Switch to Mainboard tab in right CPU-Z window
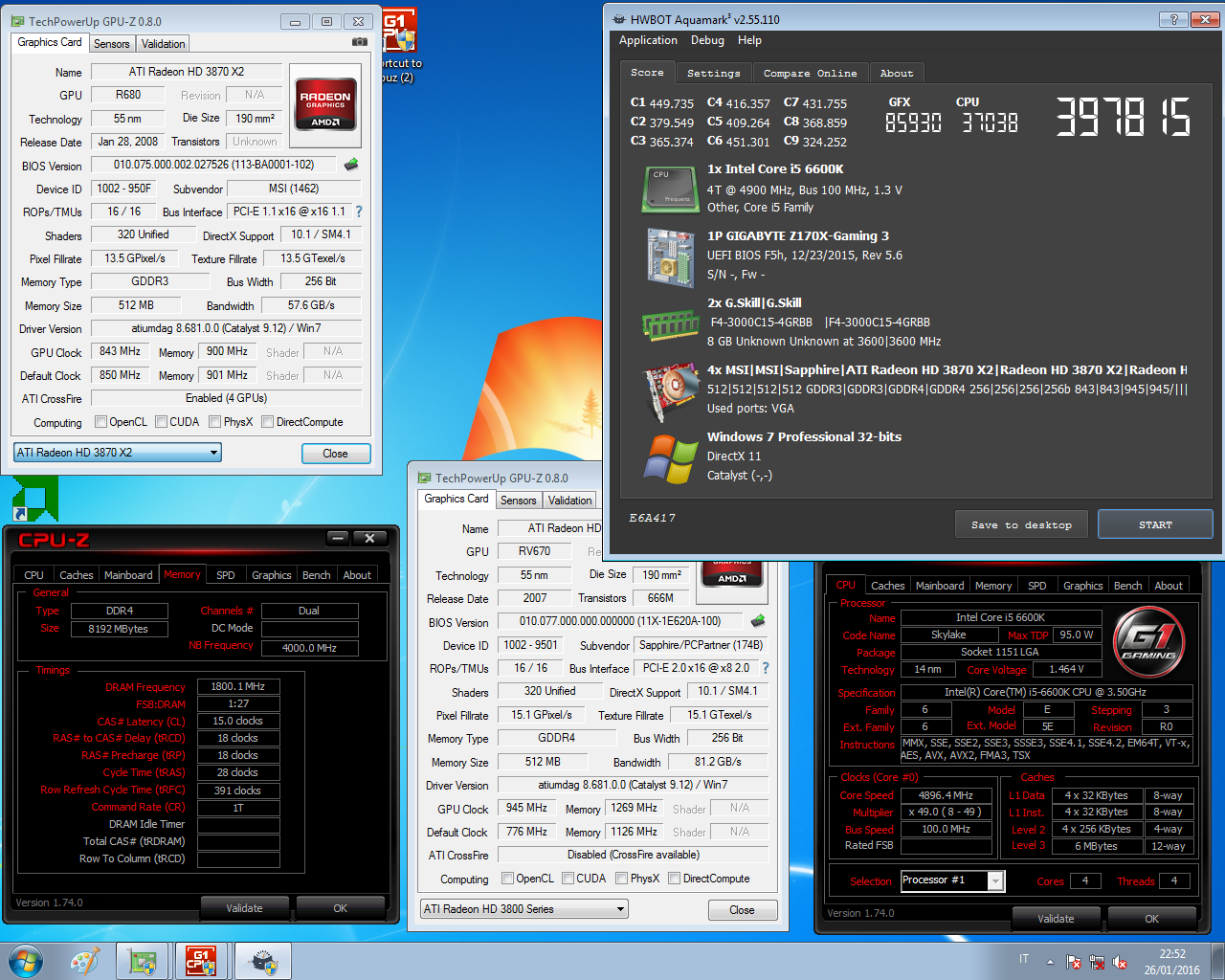The width and height of the screenshot is (1225, 980). [940, 586]
